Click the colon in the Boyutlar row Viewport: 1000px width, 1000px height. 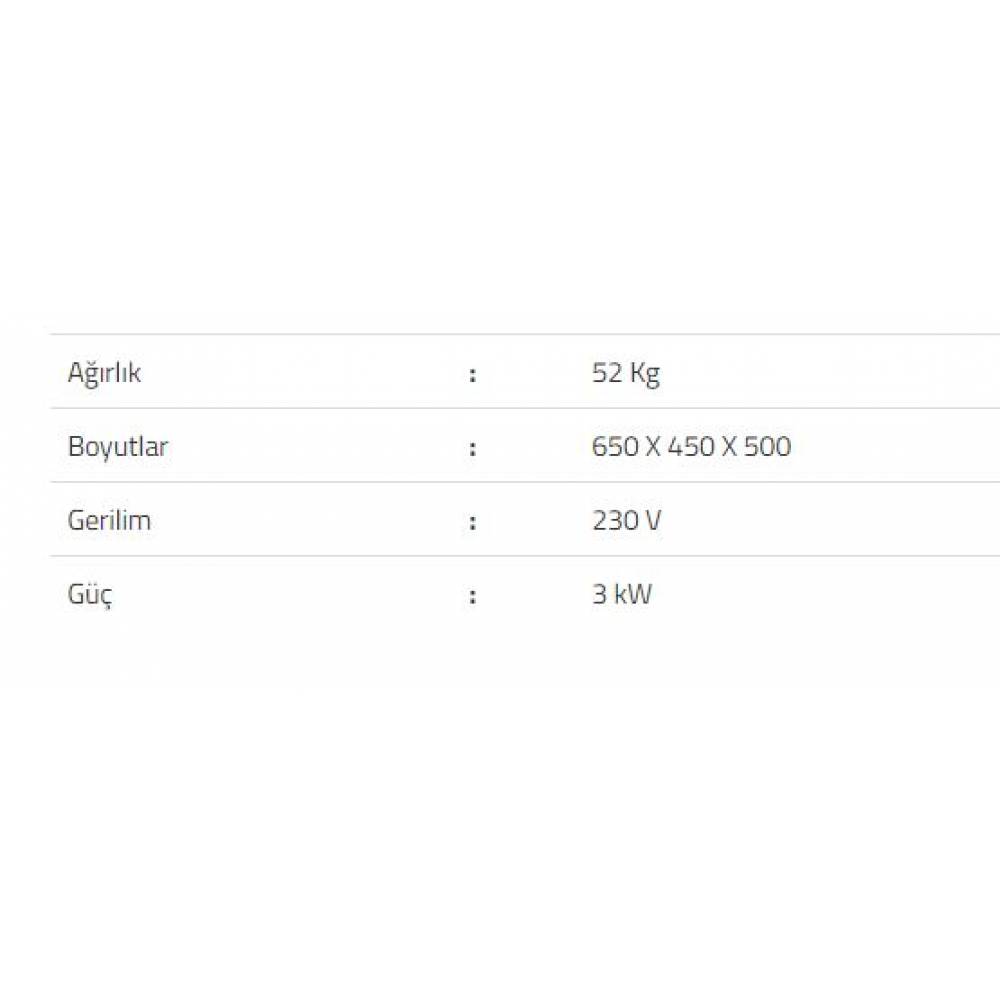pyautogui.click(x=472, y=448)
